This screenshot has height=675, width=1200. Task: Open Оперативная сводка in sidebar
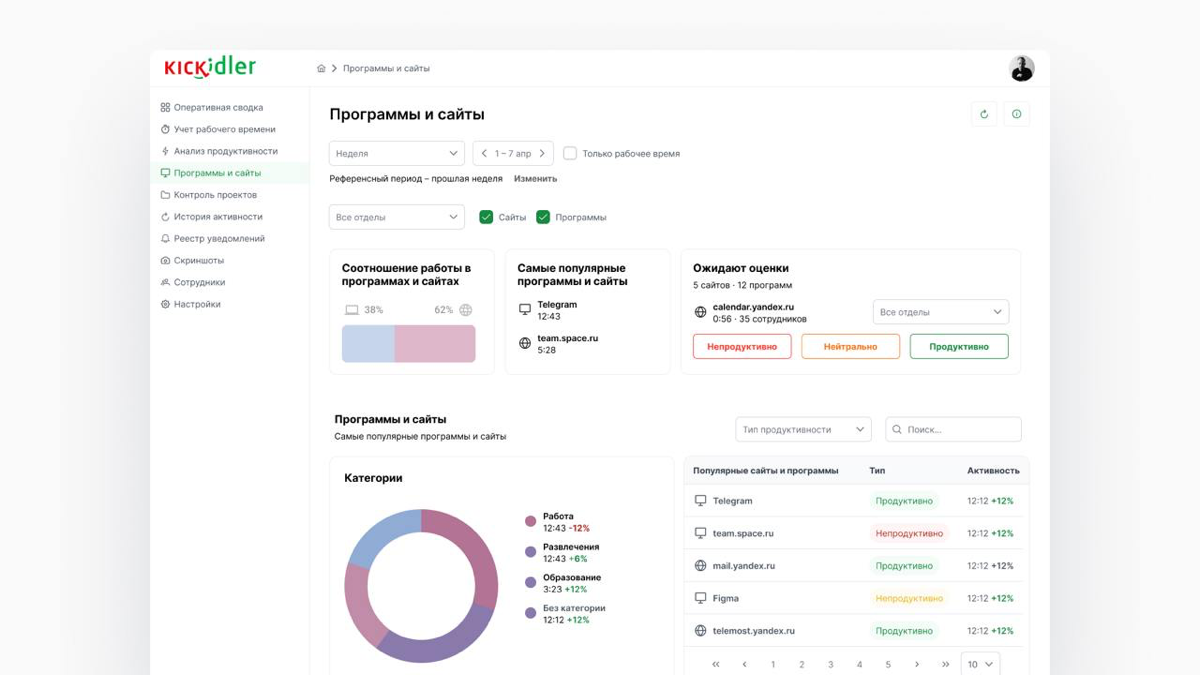[x=229, y=107]
